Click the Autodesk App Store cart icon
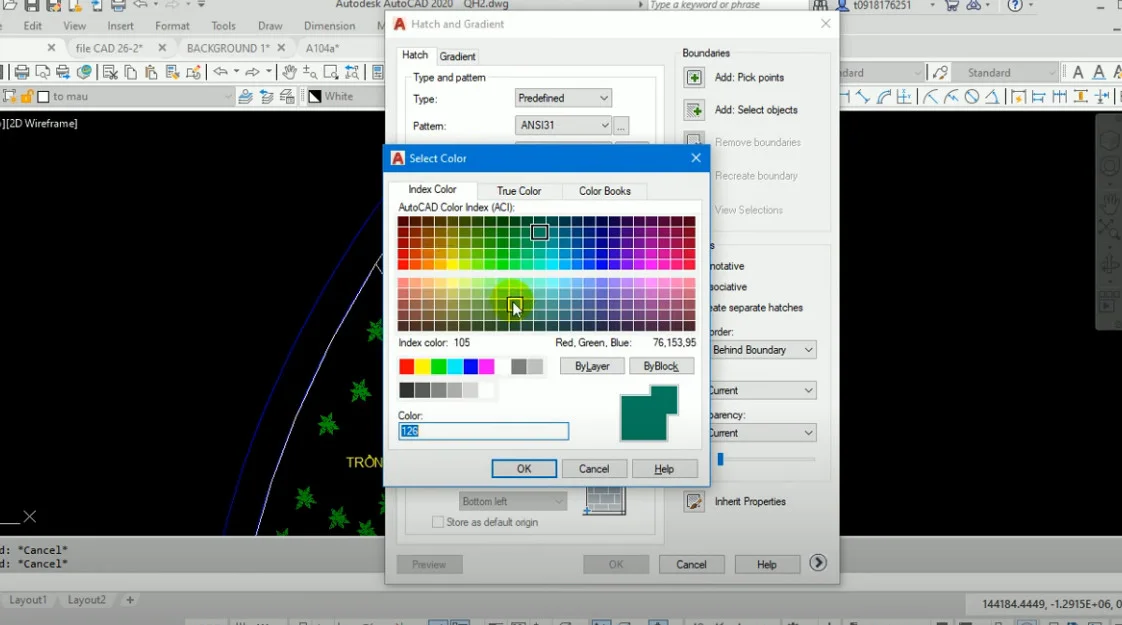 pyautogui.click(x=952, y=5)
